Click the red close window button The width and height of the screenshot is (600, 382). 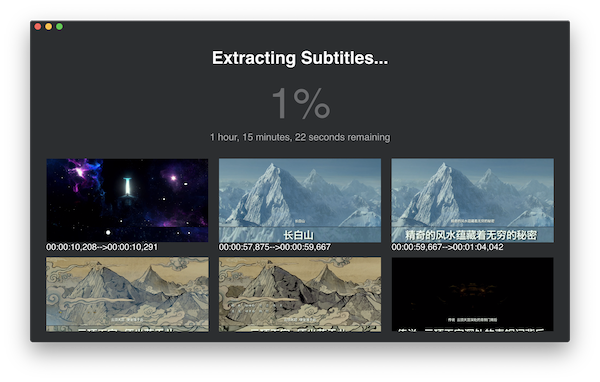tap(38, 26)
